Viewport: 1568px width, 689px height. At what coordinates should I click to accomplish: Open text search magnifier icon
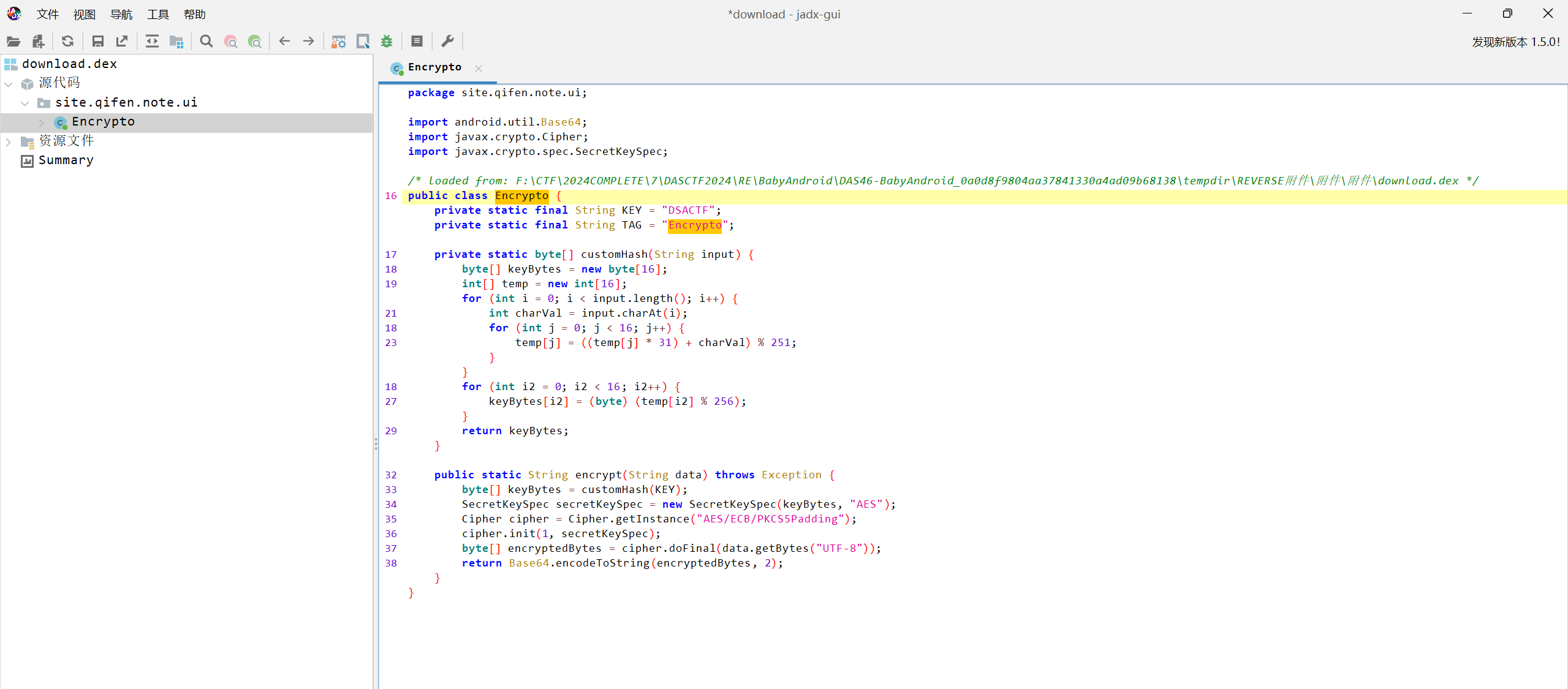click(x=206, y=41)
